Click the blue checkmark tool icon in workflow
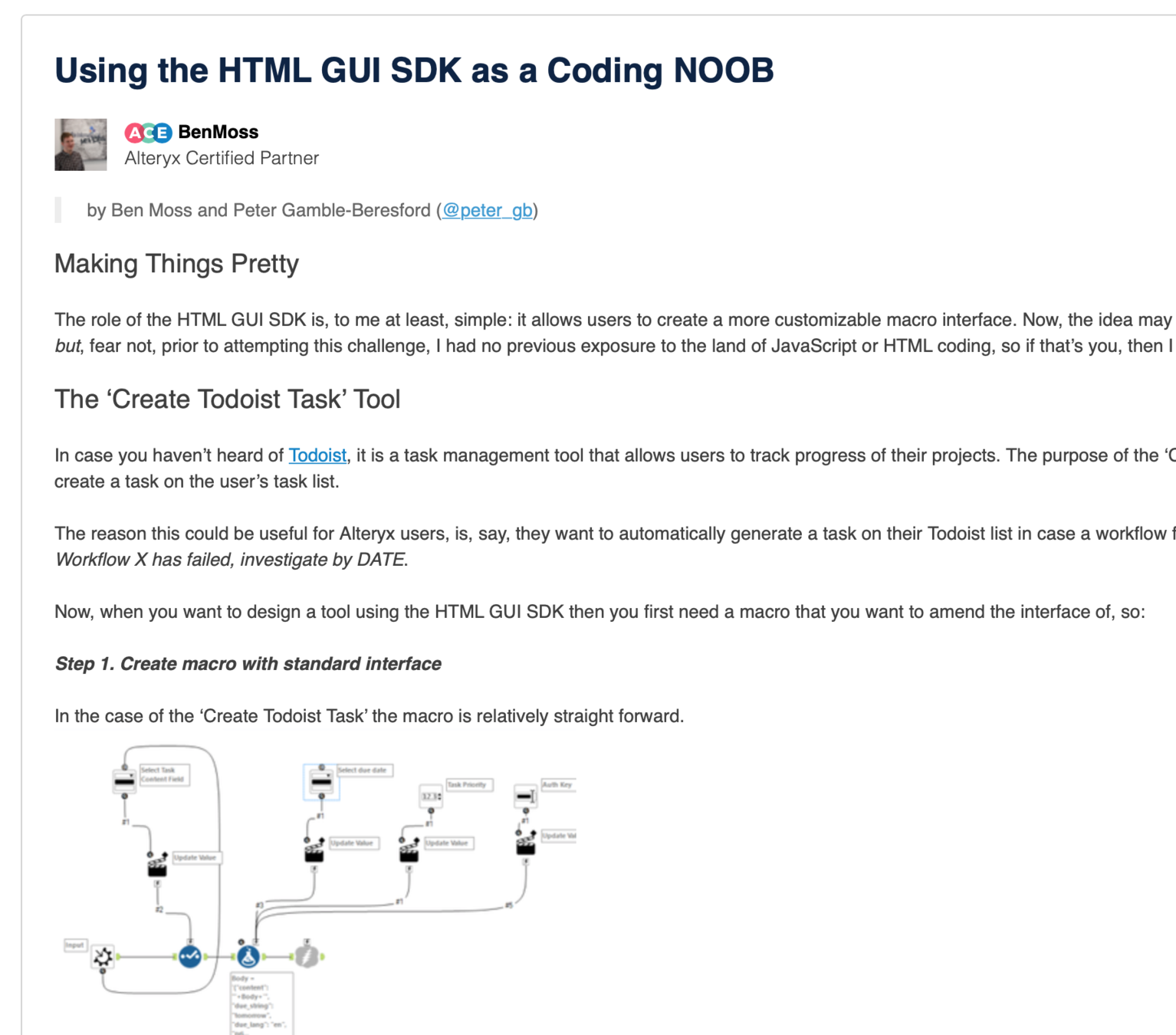 pos(190,957)
